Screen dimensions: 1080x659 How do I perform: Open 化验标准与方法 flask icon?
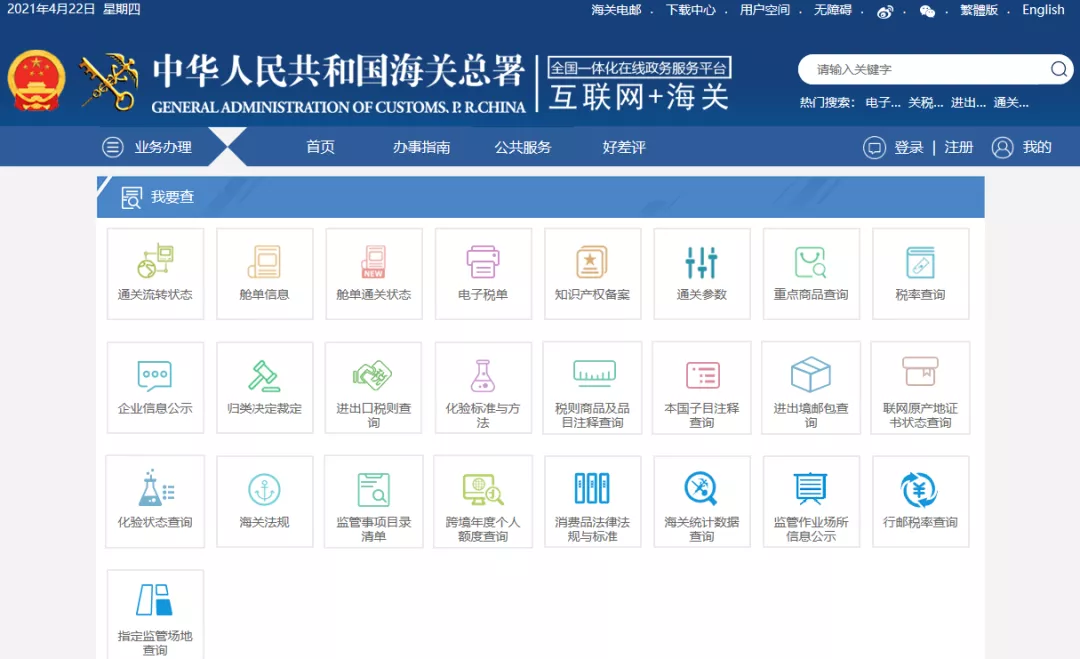coord(483,375)
